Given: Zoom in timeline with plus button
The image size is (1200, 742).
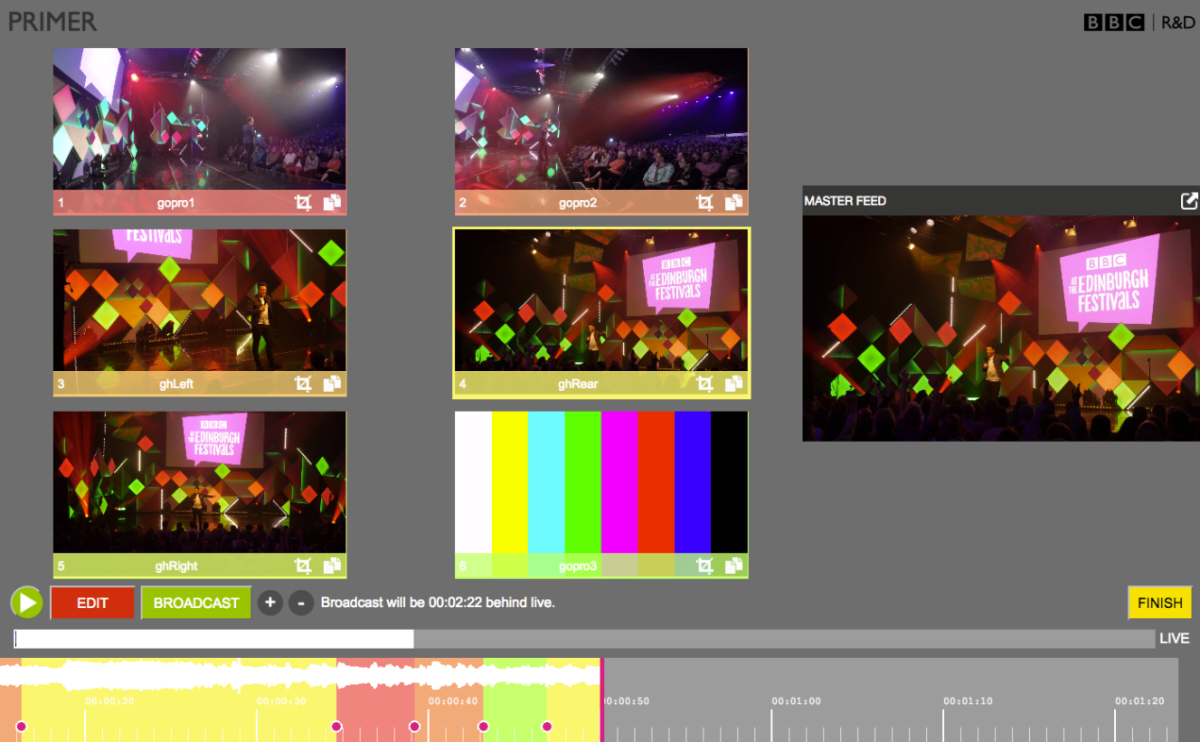Looking at the screenshot, I should (x=270, y=603).
